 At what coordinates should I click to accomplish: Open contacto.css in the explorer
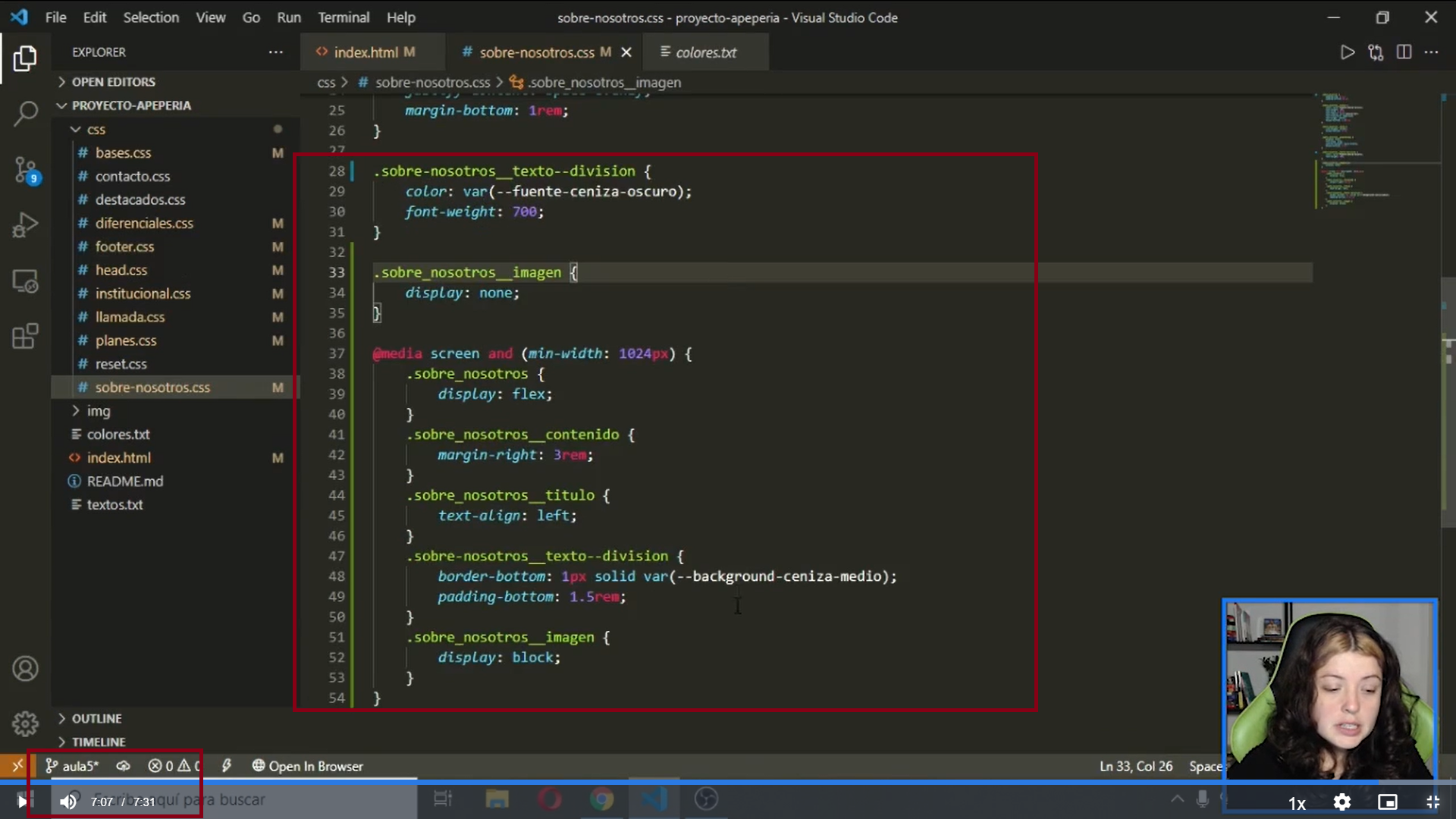pos(133,177)
